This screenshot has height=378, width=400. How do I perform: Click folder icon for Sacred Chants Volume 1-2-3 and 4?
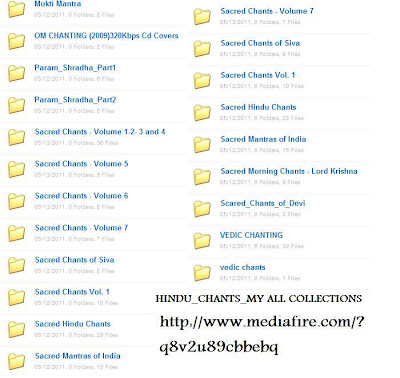pyautogui.click(x=16, y=137)
